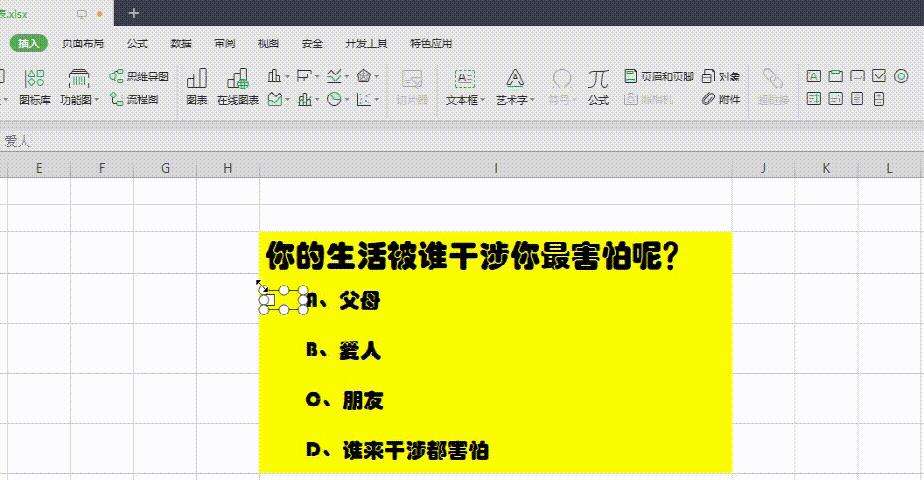
Task: Switch to the 开发工具 ribbon tab
Action: 366,43
